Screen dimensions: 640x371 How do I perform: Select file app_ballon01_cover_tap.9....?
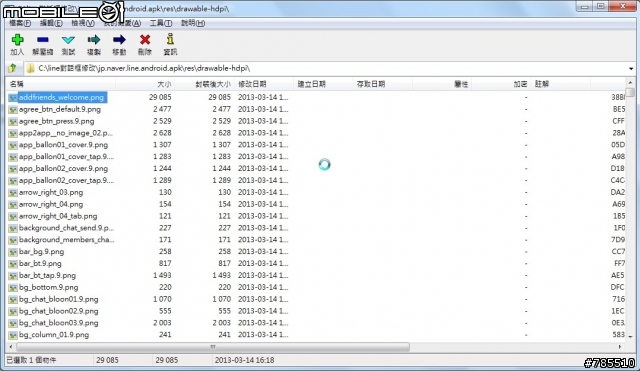point(67,157)
